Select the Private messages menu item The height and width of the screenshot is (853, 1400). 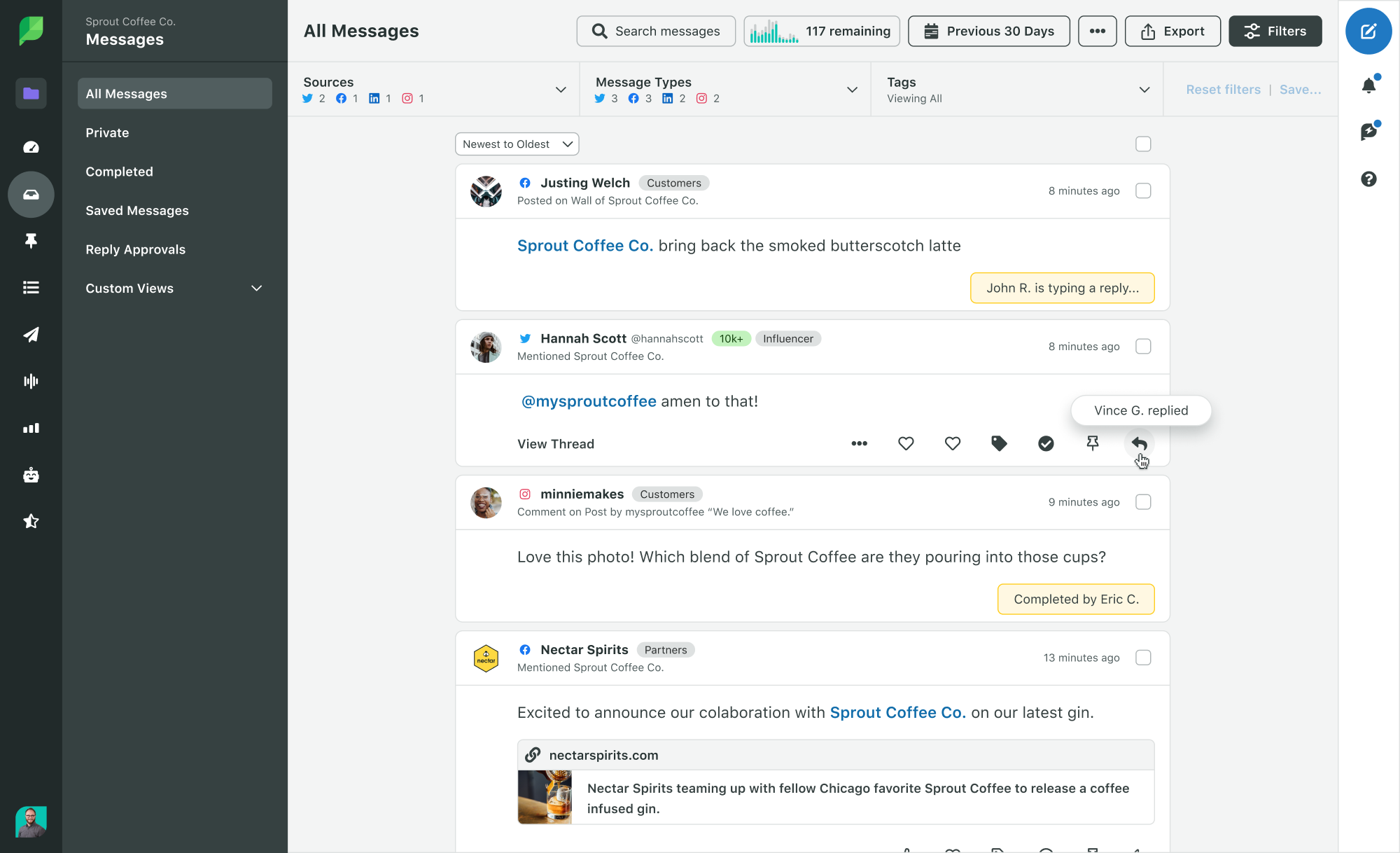click(x=107, y=132)
